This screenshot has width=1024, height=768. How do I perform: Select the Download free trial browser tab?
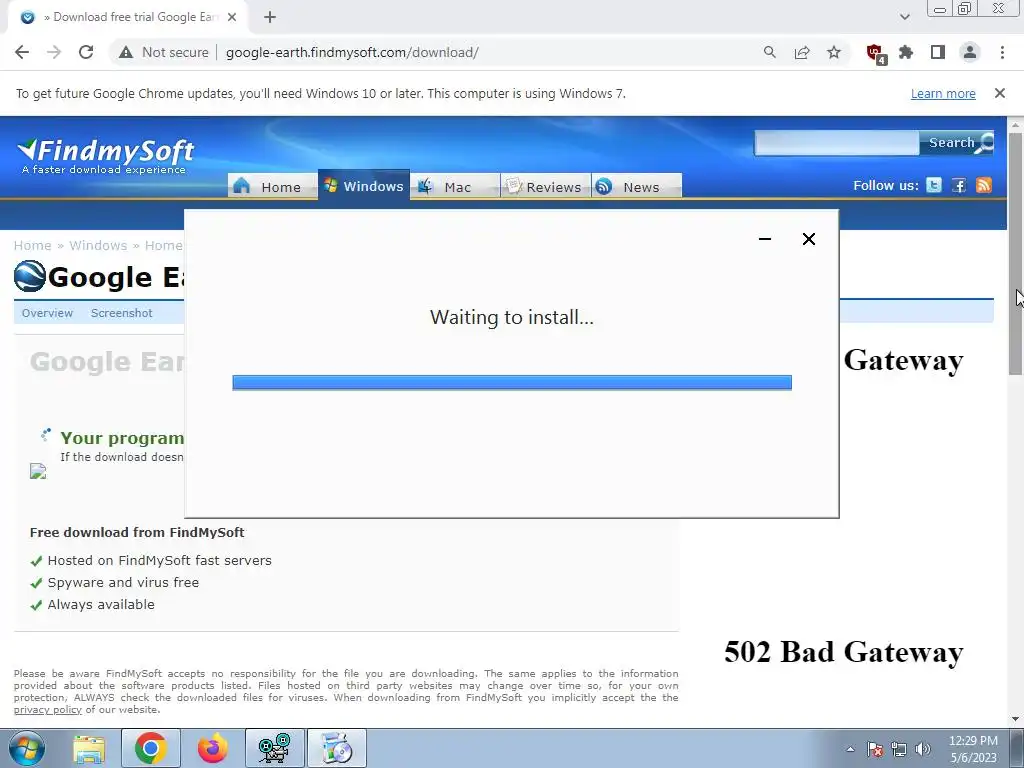click(127, 17)
